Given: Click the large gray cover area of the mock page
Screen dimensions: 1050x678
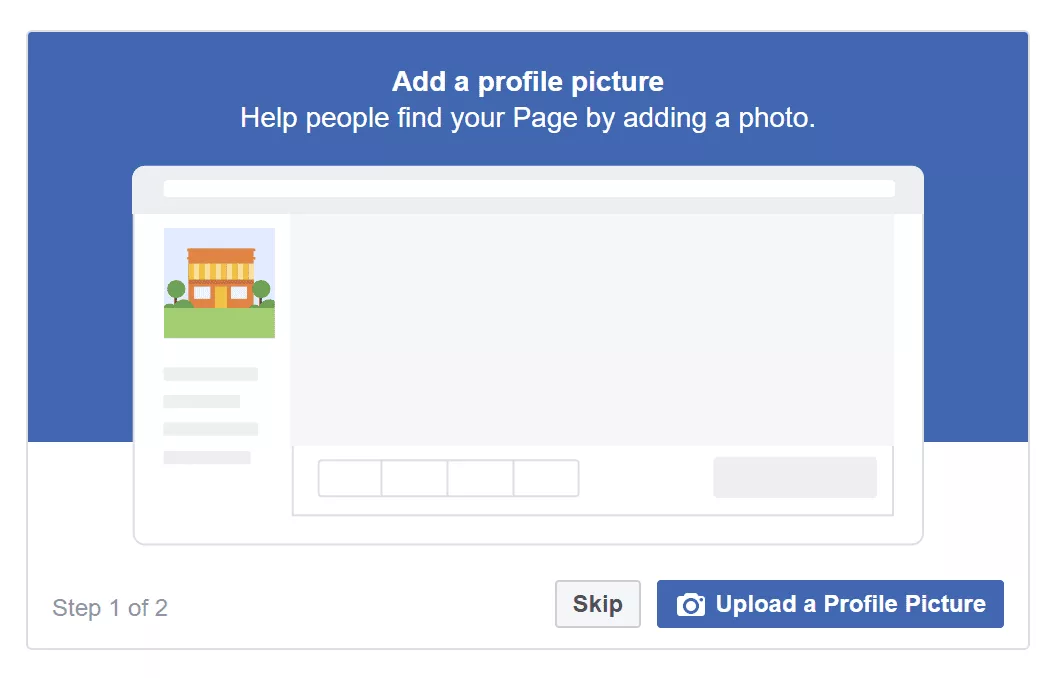Looking at the screenshot, I should point(592,329).
